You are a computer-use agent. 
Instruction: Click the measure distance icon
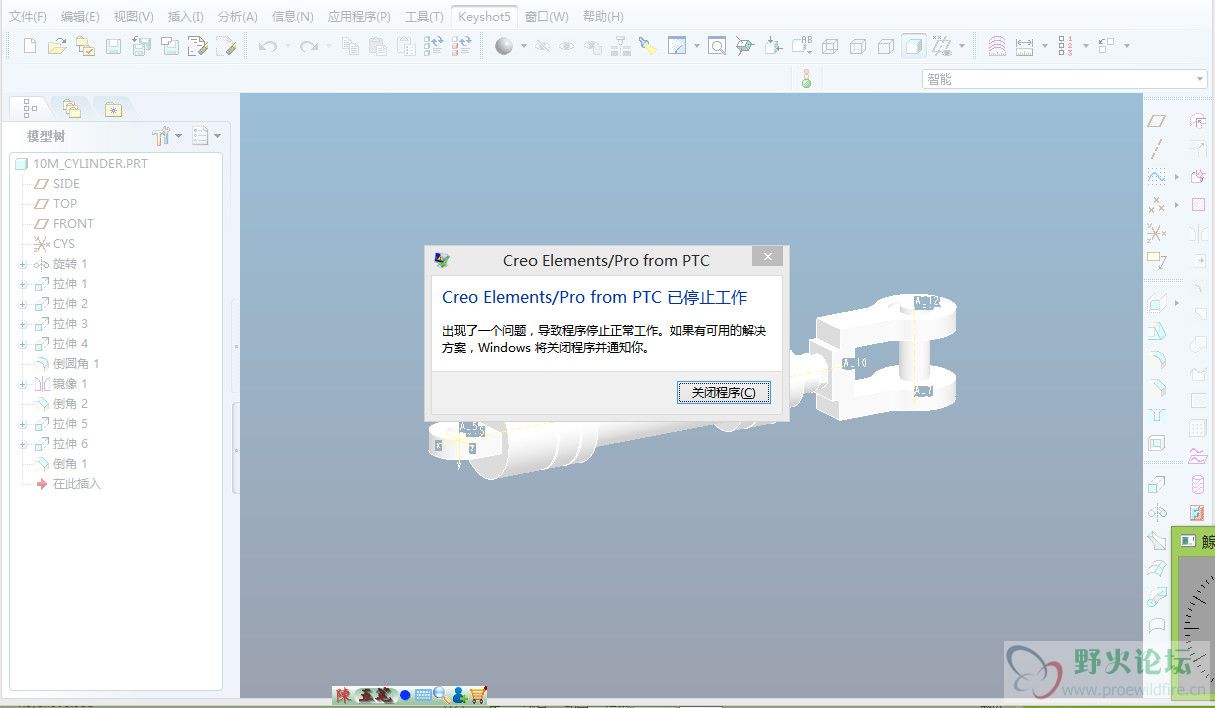click(x=1024, y=46)
